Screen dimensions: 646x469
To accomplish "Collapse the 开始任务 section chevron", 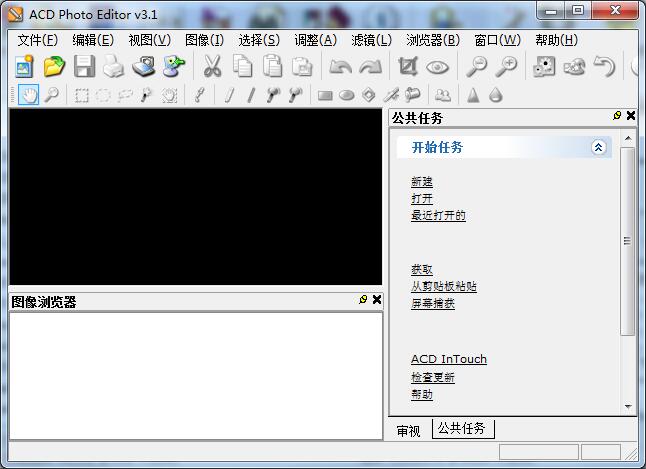I will (598, 147).
